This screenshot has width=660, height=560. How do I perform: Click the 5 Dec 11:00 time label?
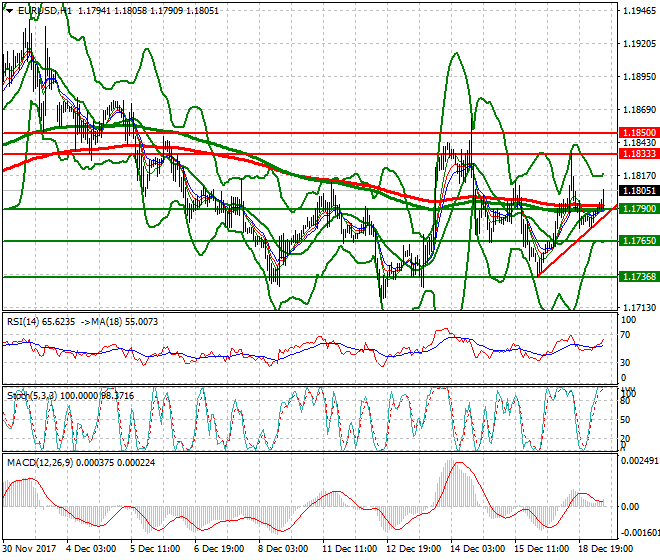pyautogui.click(x=157, y=549)
